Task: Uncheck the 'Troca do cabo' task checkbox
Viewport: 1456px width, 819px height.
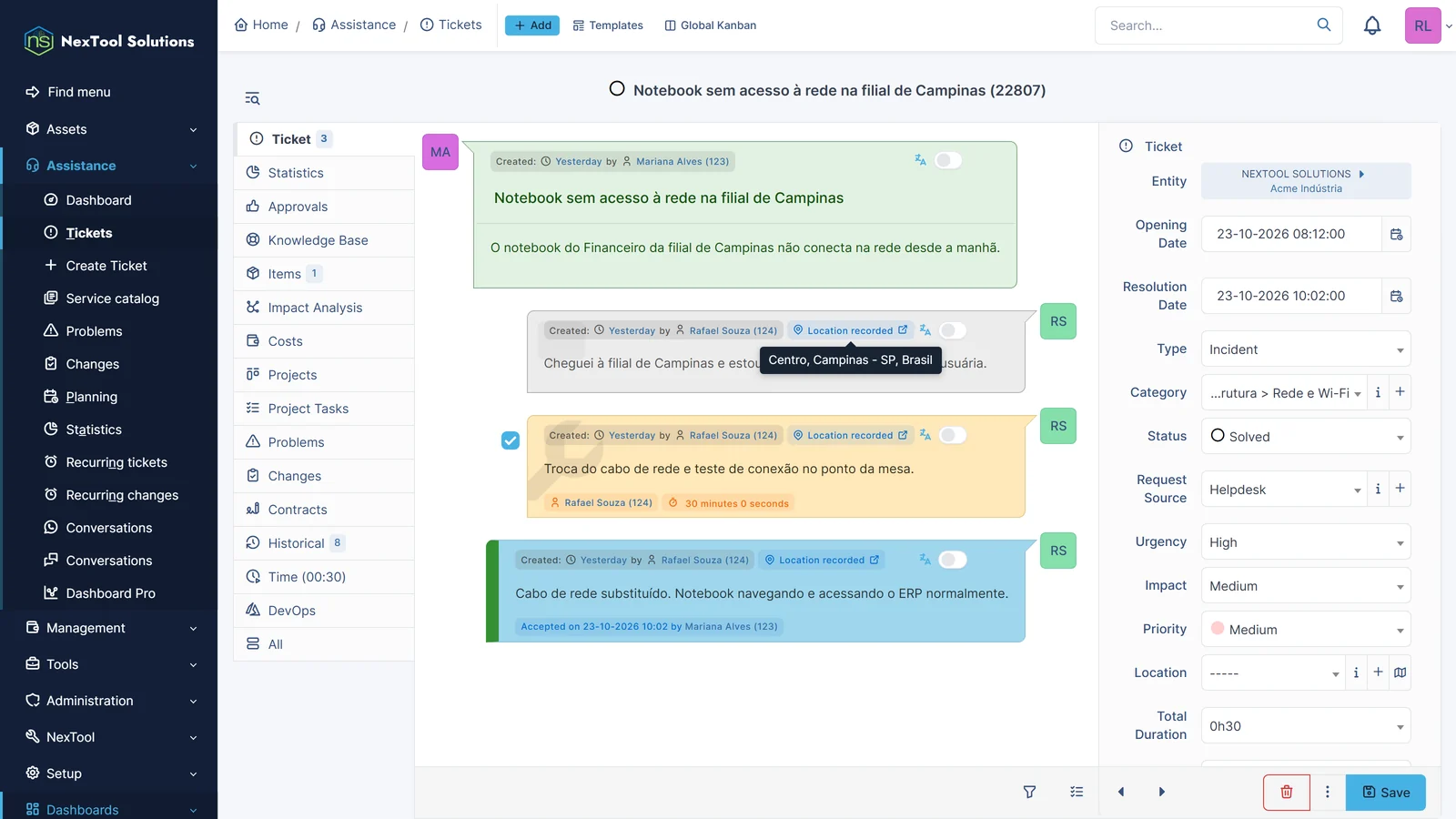Action: tap(511, 440)
